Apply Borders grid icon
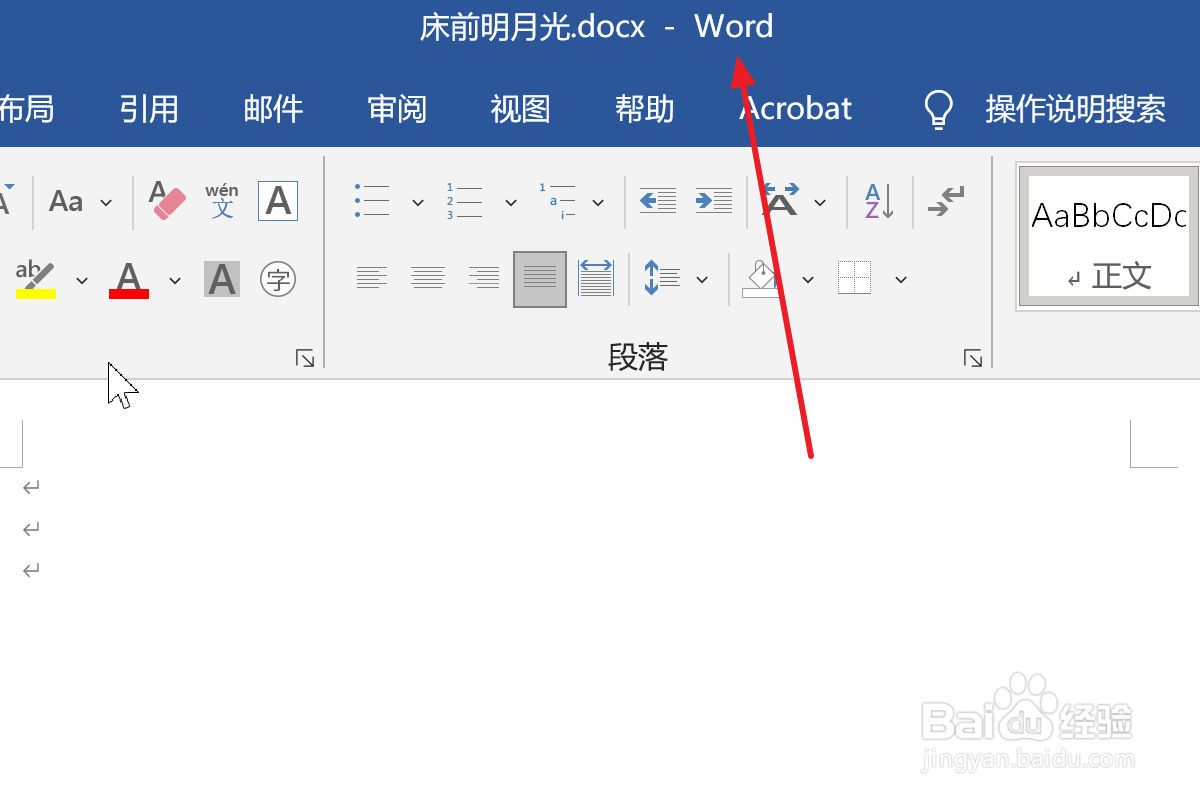Image resolution: width=1200 pixels, height=800 pixels. [855, 279]
